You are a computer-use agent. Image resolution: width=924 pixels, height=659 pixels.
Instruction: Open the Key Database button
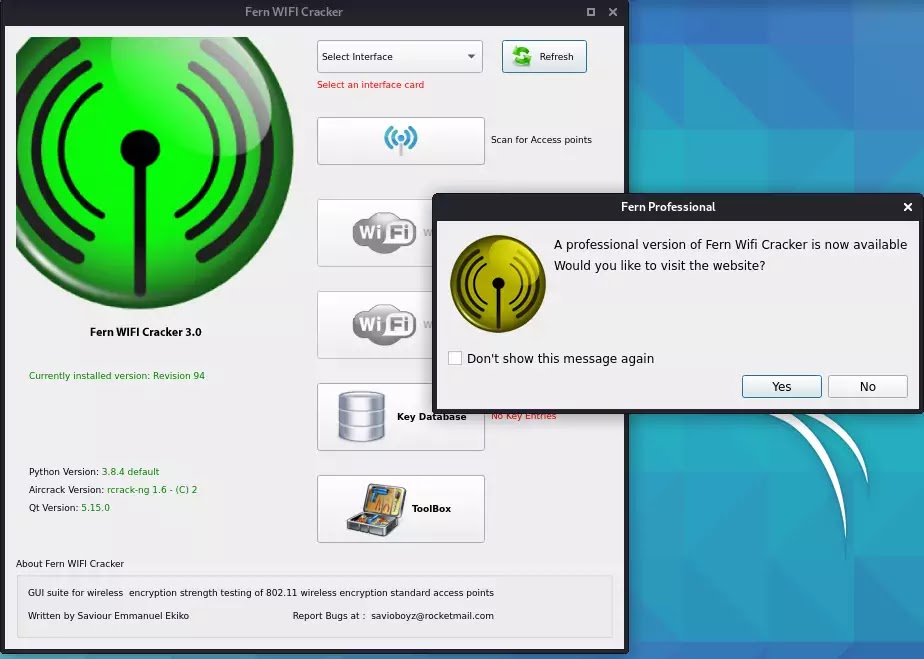tap(401, 417)
